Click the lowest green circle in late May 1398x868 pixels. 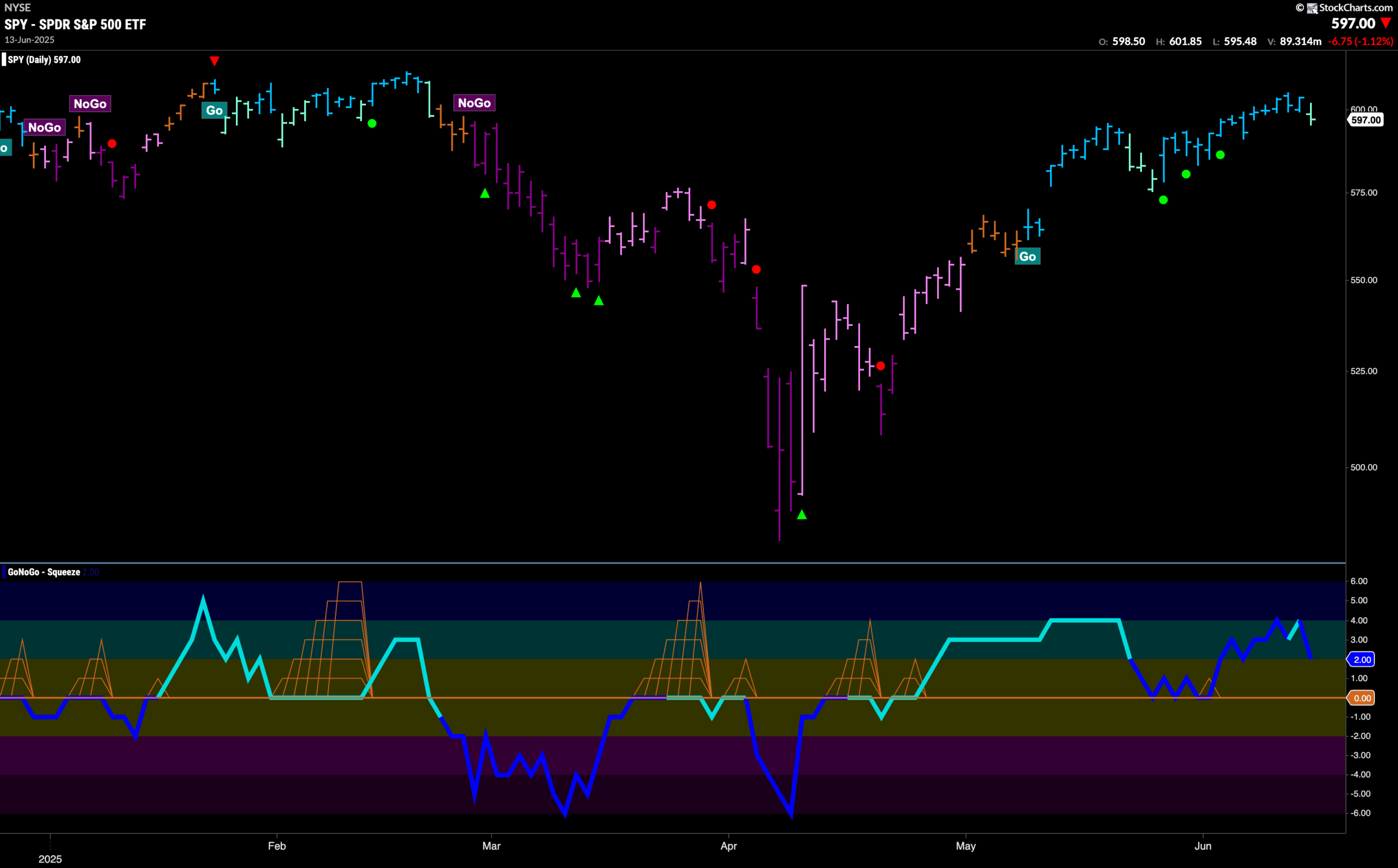click(x=1163, y=200)
